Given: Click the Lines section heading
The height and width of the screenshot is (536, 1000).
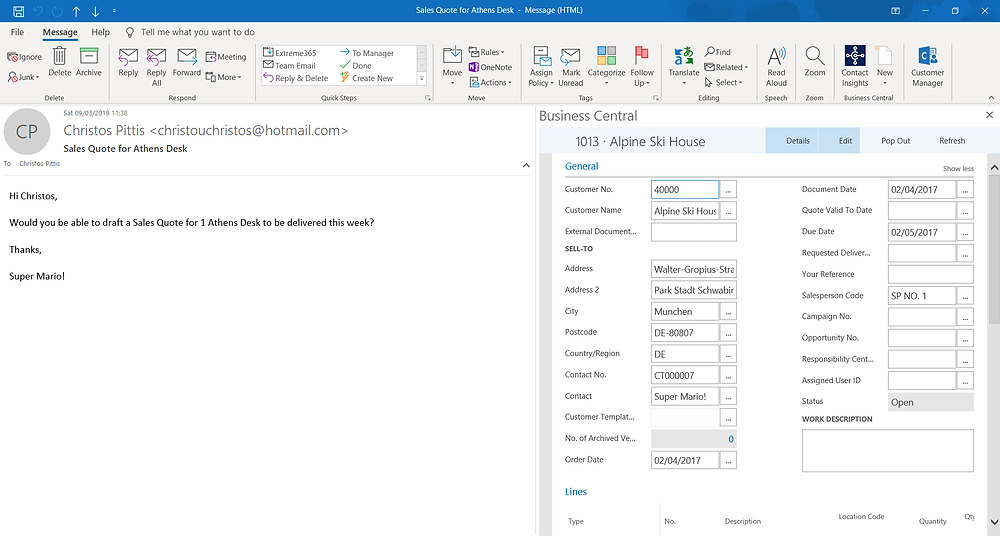Looking at the screenshot, I should tap(575, 491).
